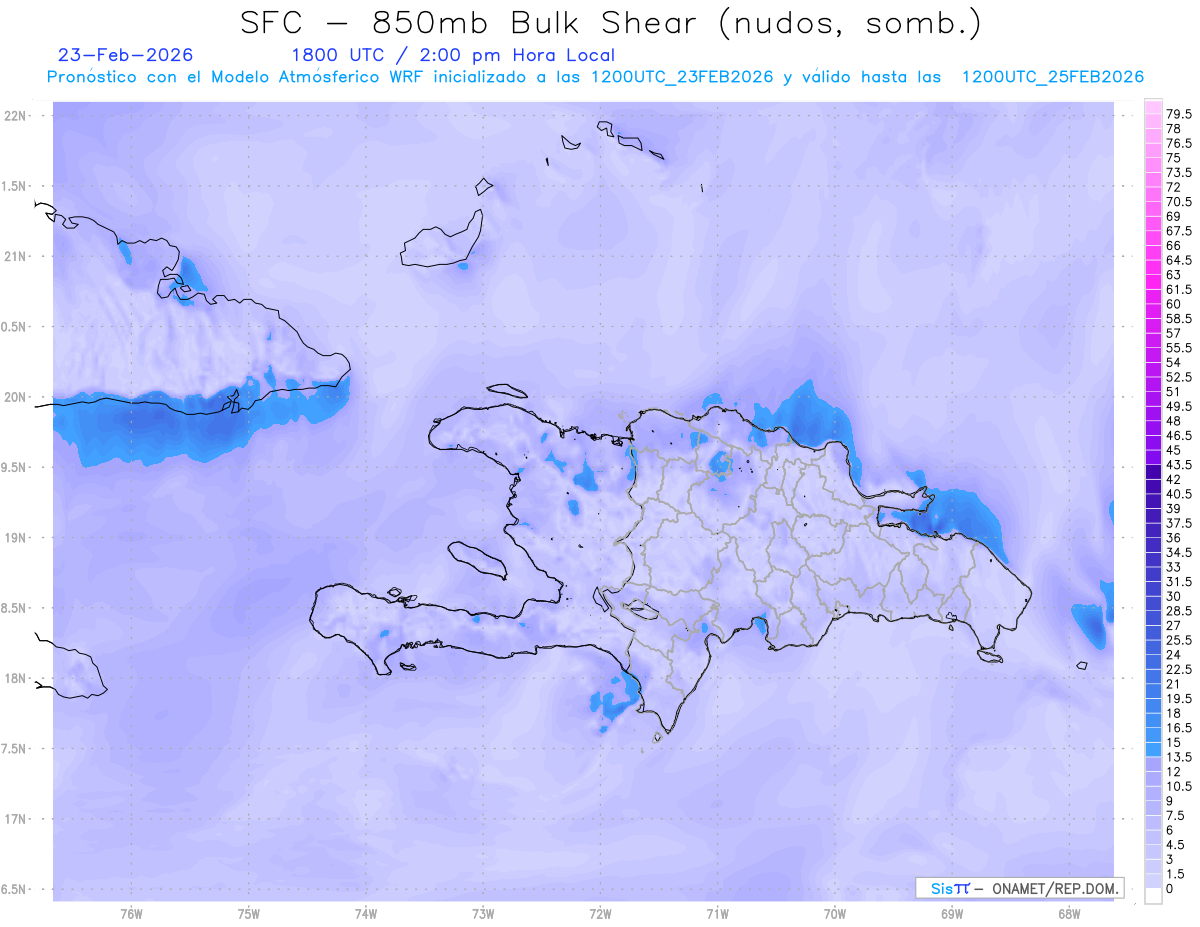Click the colorbar value '78'
Screen dimensions: 1200x927
[1174, 130]
